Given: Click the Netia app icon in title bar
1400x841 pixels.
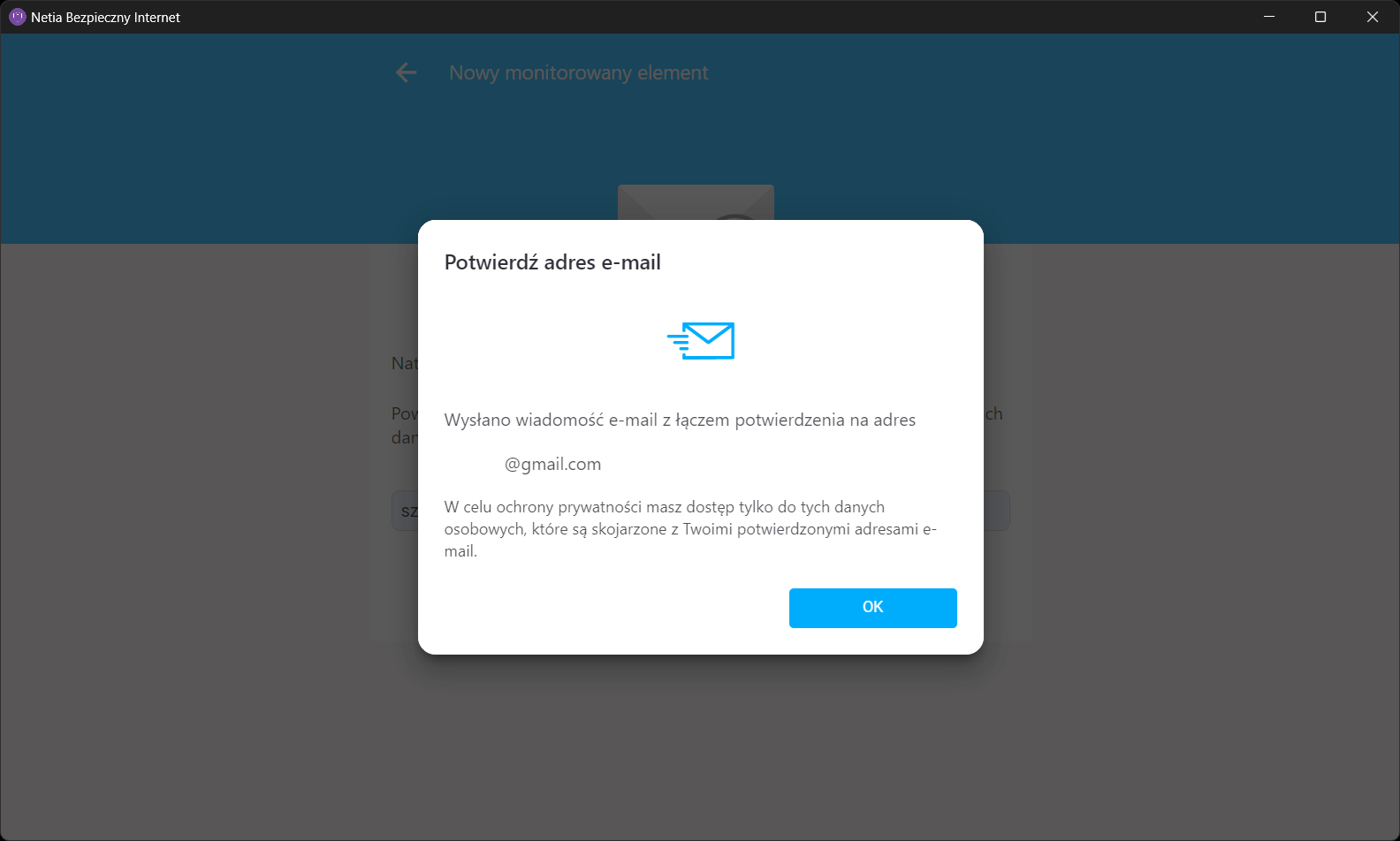Looking at the screenshot, I should point(17,17).
